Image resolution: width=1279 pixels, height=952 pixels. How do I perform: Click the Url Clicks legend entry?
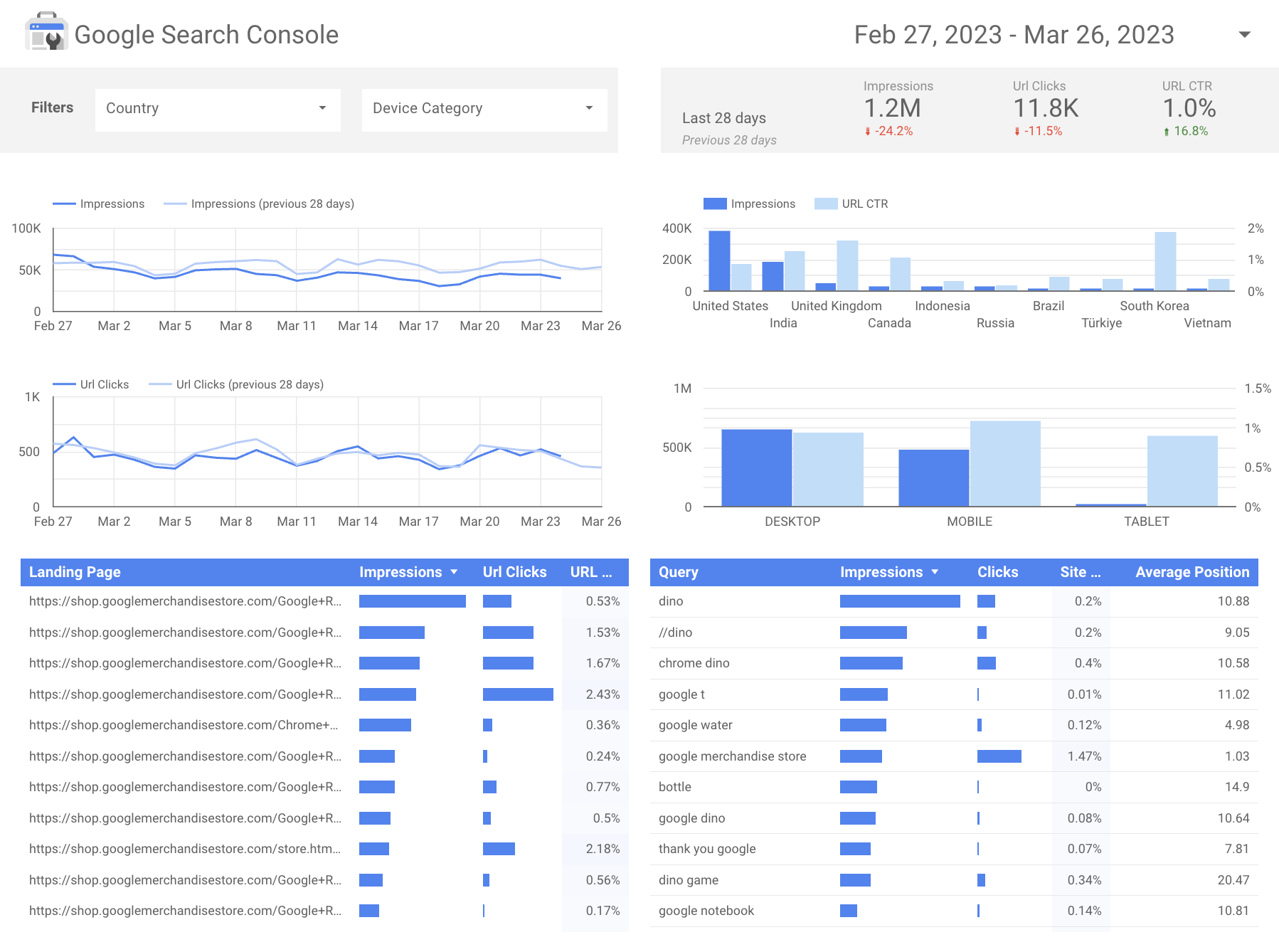[x=91, y=384]
